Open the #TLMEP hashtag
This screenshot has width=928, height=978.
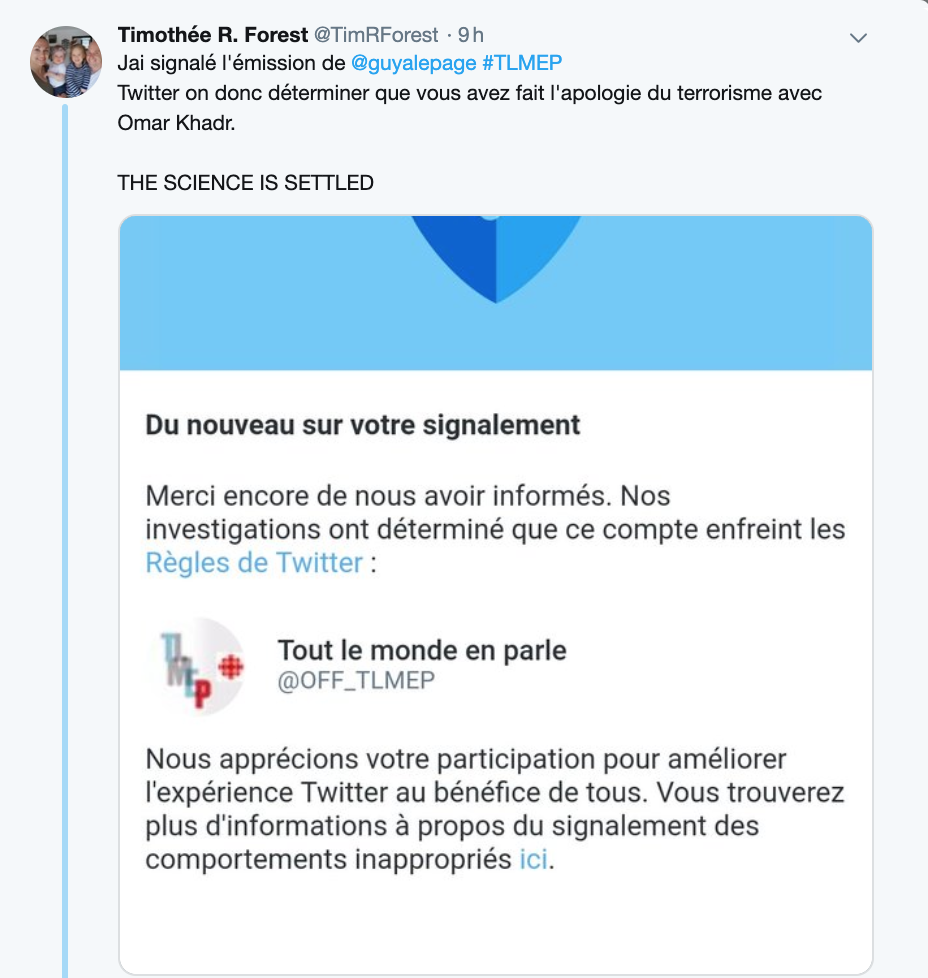click(522, 63)
